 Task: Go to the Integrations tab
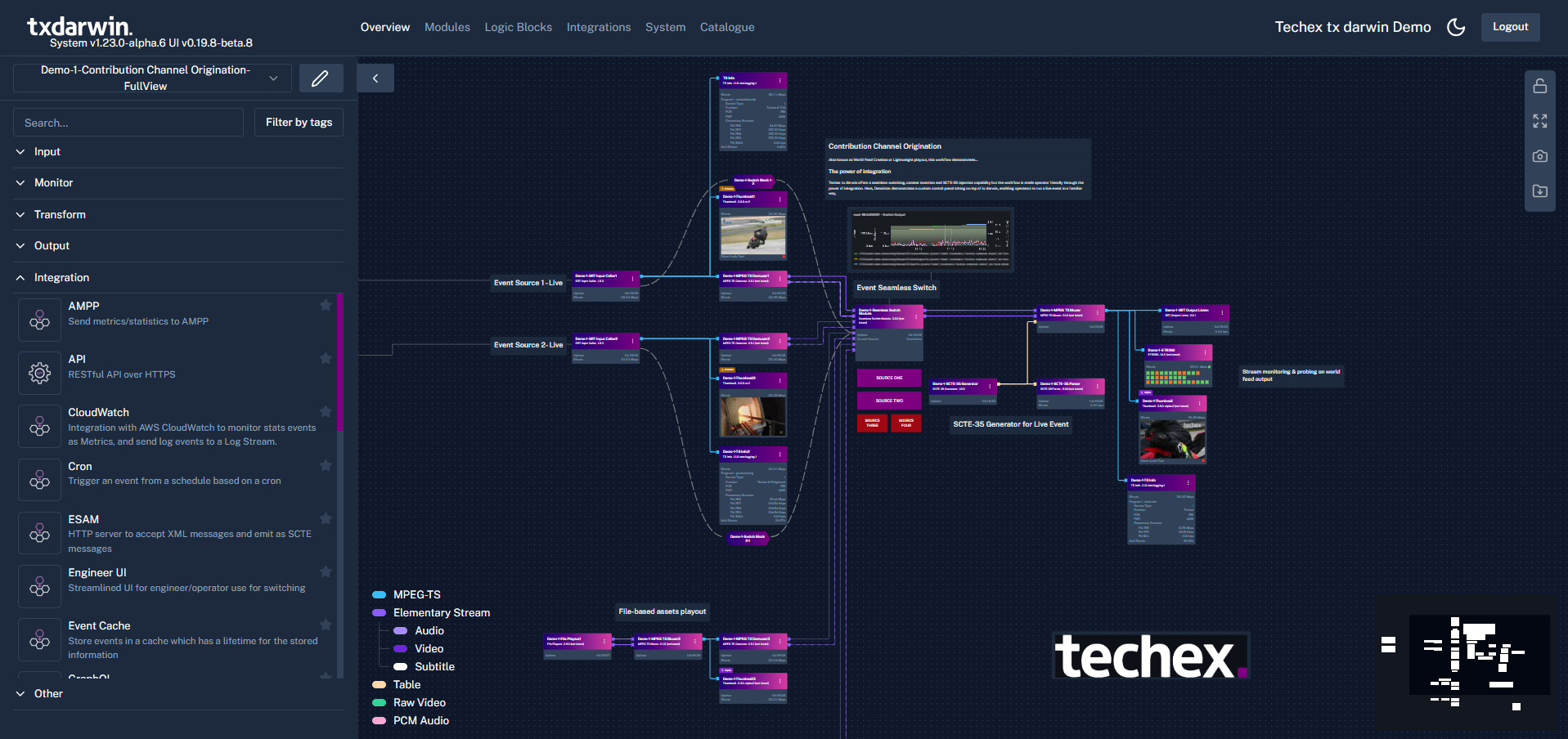(x=599, y=27)
